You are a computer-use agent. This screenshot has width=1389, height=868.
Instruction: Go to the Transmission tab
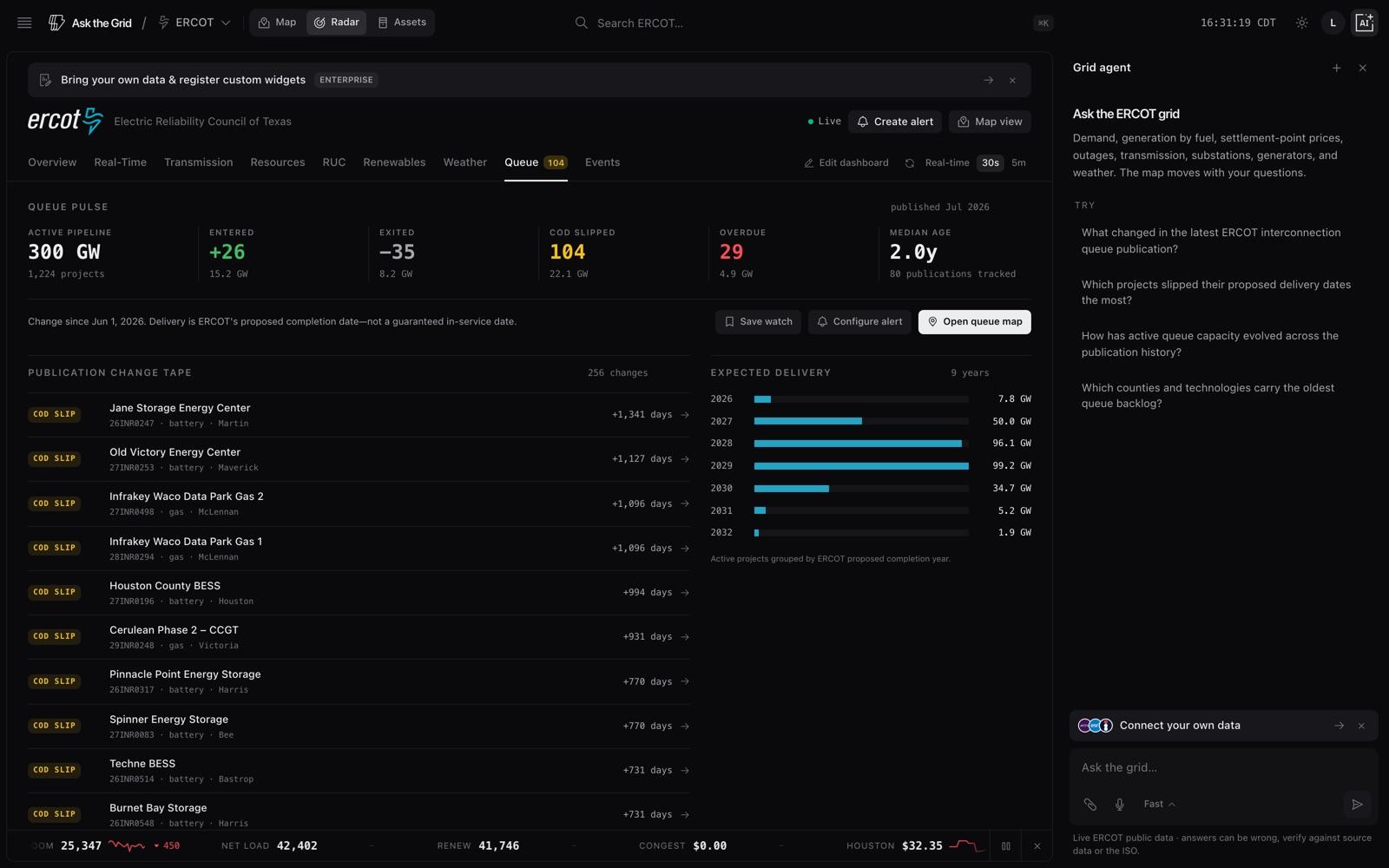[199, 162]
